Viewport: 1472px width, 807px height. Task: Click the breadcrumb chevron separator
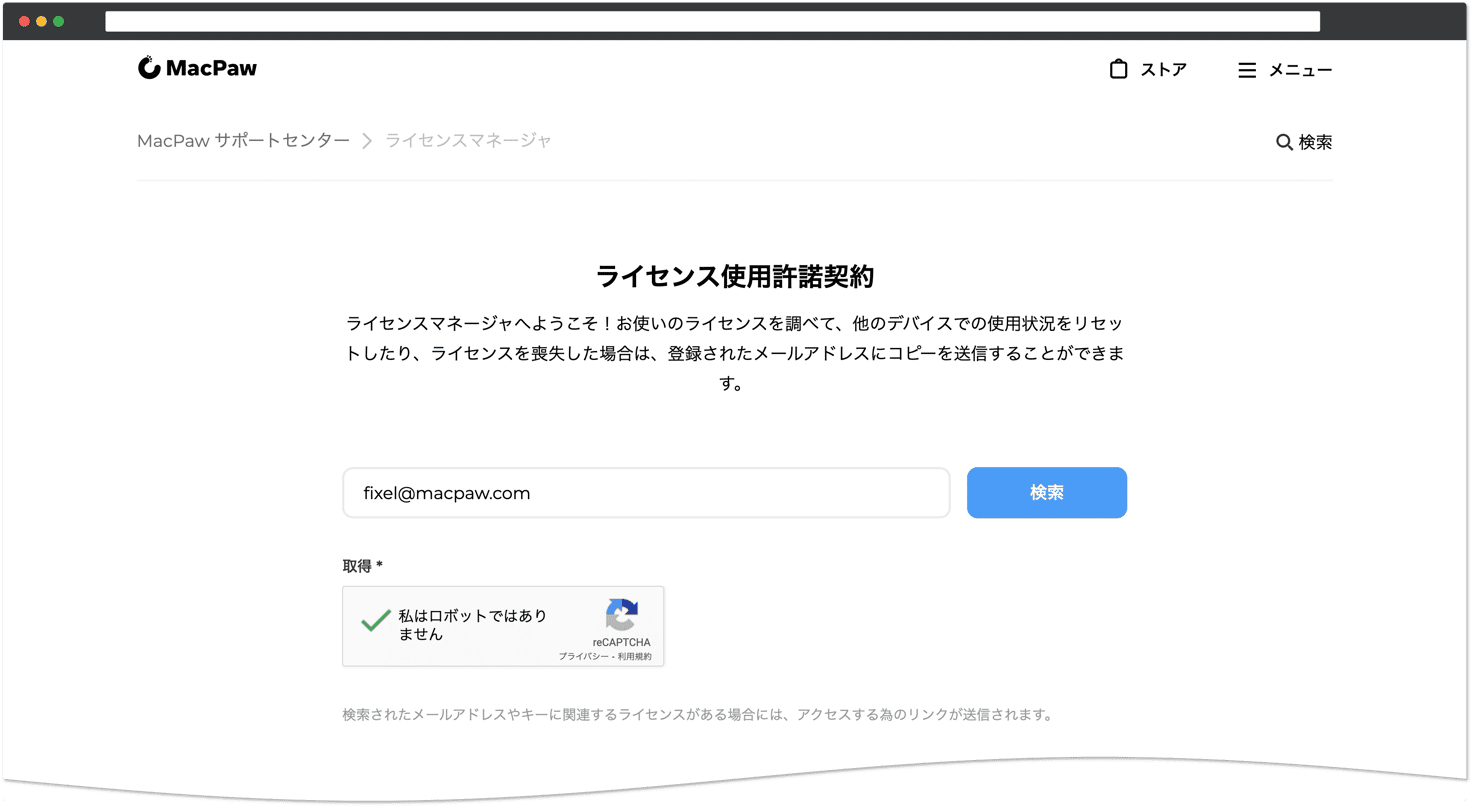coord(367,141)
